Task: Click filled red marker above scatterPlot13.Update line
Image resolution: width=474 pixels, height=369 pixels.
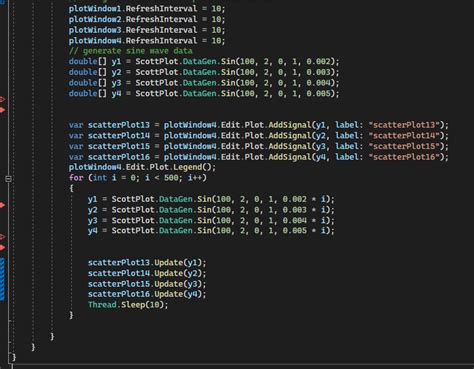Action: point(2,247)
